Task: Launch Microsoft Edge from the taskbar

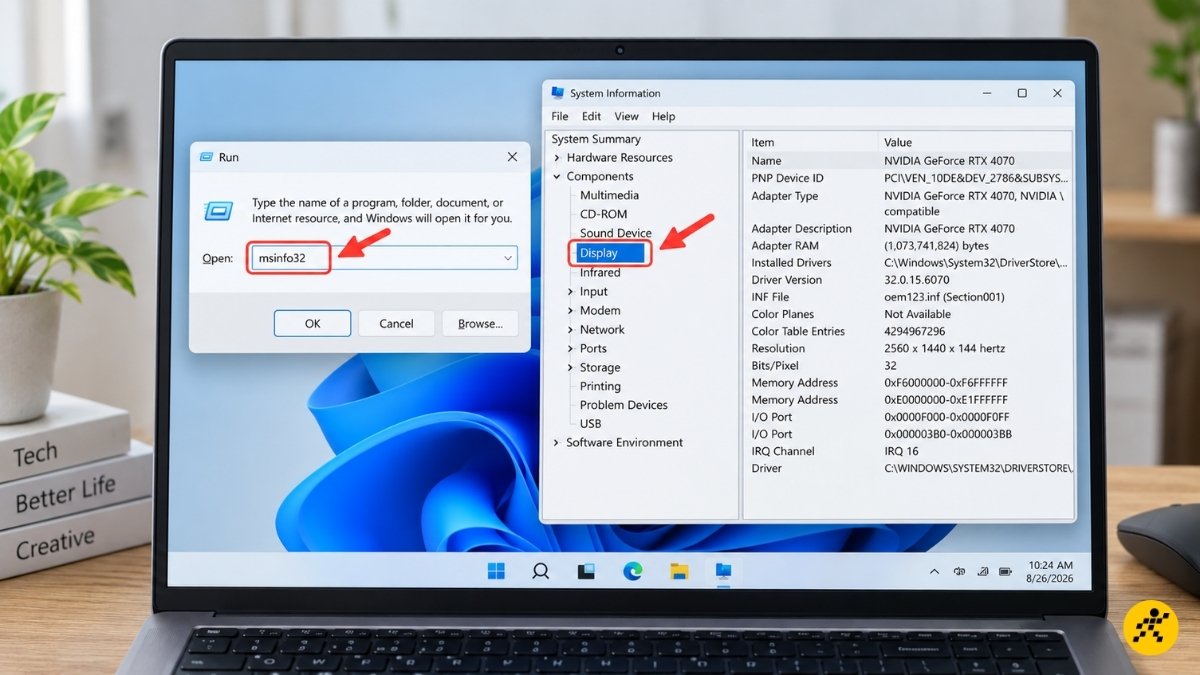Action: [633, 571]
